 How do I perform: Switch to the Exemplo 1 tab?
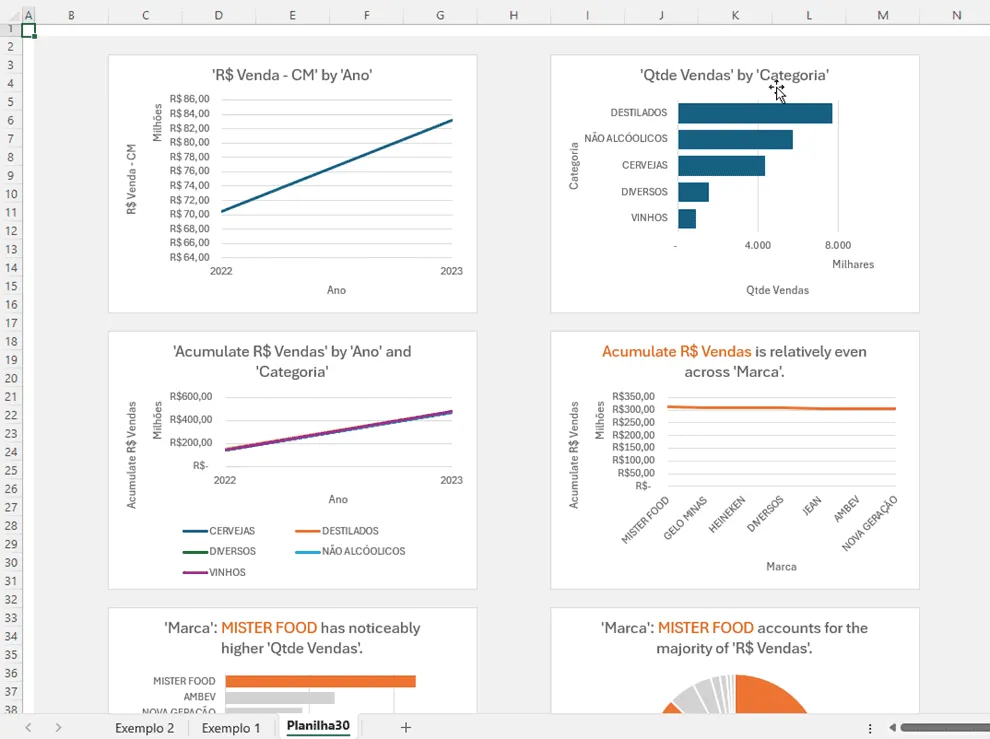(x=230, y=728)
